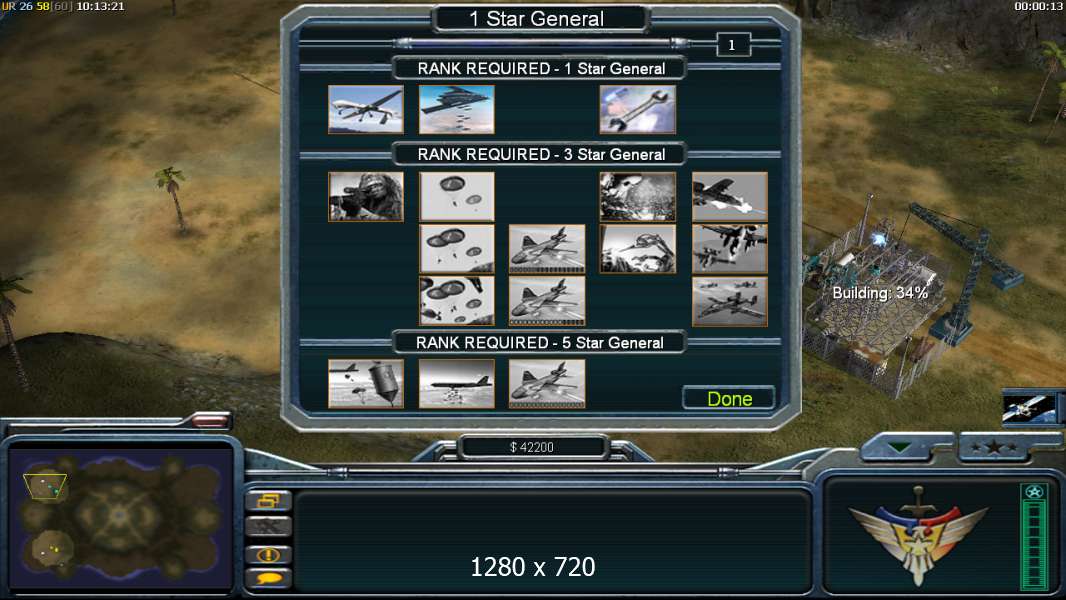Select the A-10 strike level one icon

click(x=729, y=196)
